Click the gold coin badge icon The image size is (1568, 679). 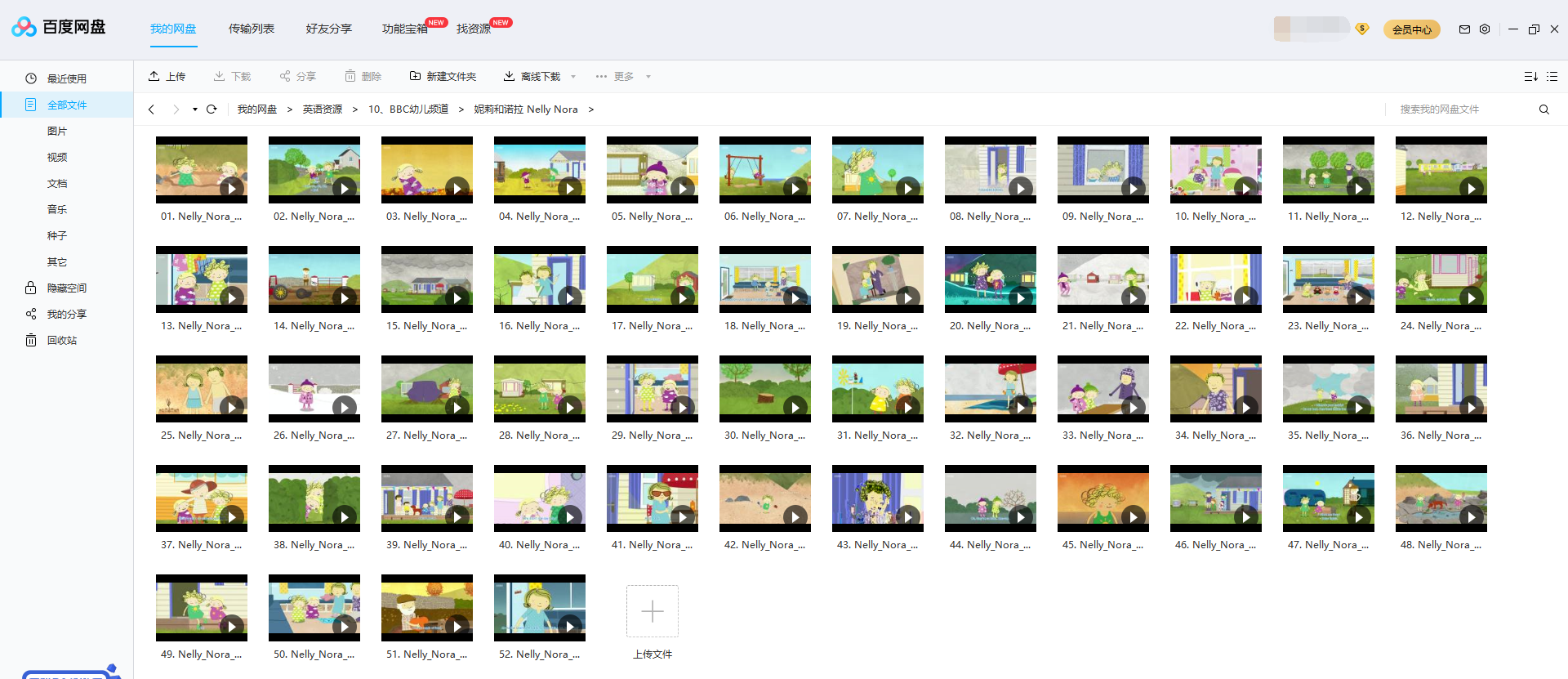(x=1361, y=29)
